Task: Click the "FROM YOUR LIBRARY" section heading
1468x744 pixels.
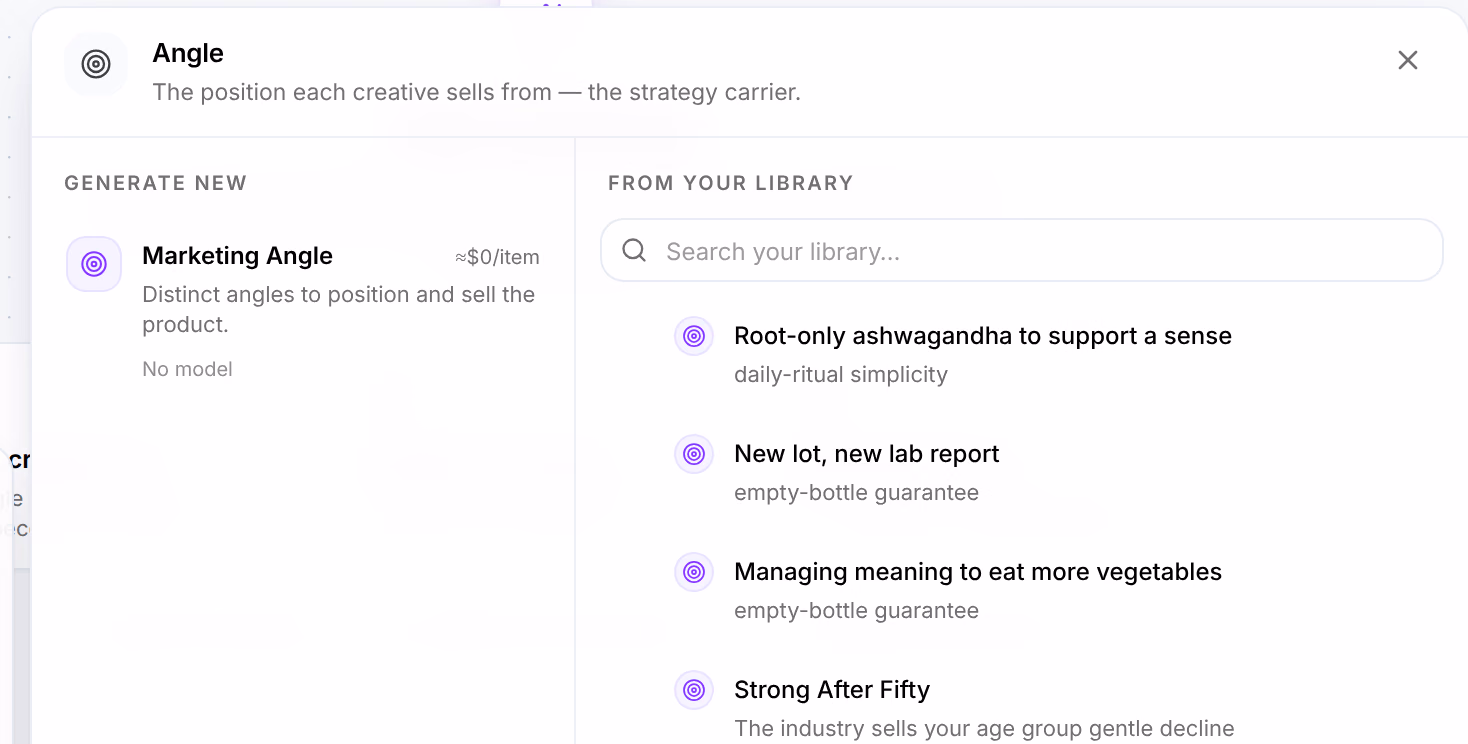Action: coord(731,183)
